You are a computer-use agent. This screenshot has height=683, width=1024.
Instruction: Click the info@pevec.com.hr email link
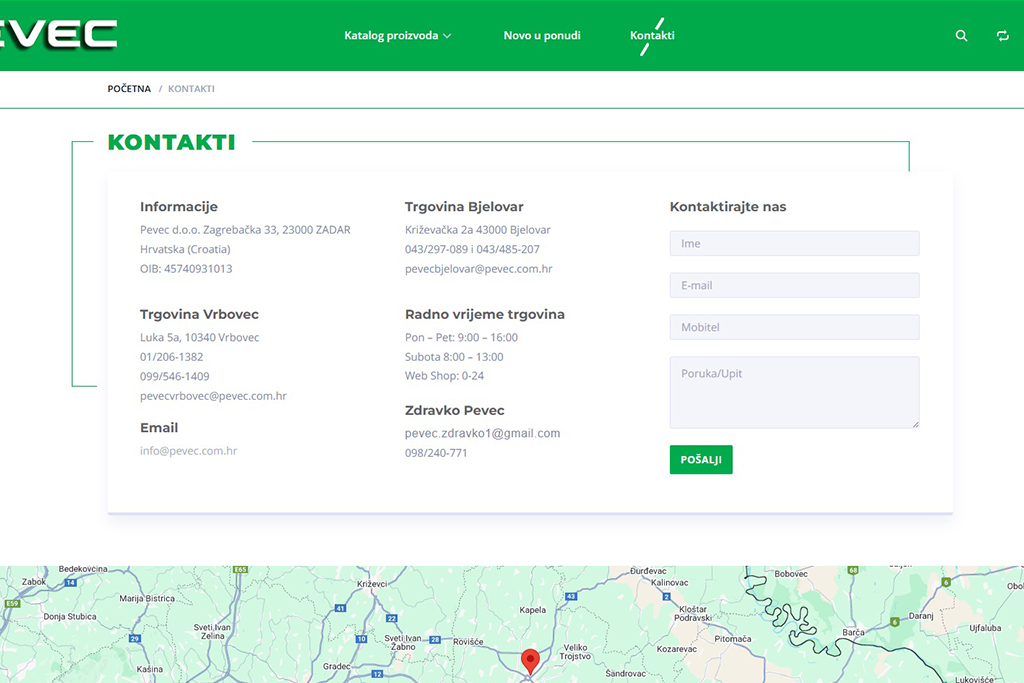(x=189, y=450)
